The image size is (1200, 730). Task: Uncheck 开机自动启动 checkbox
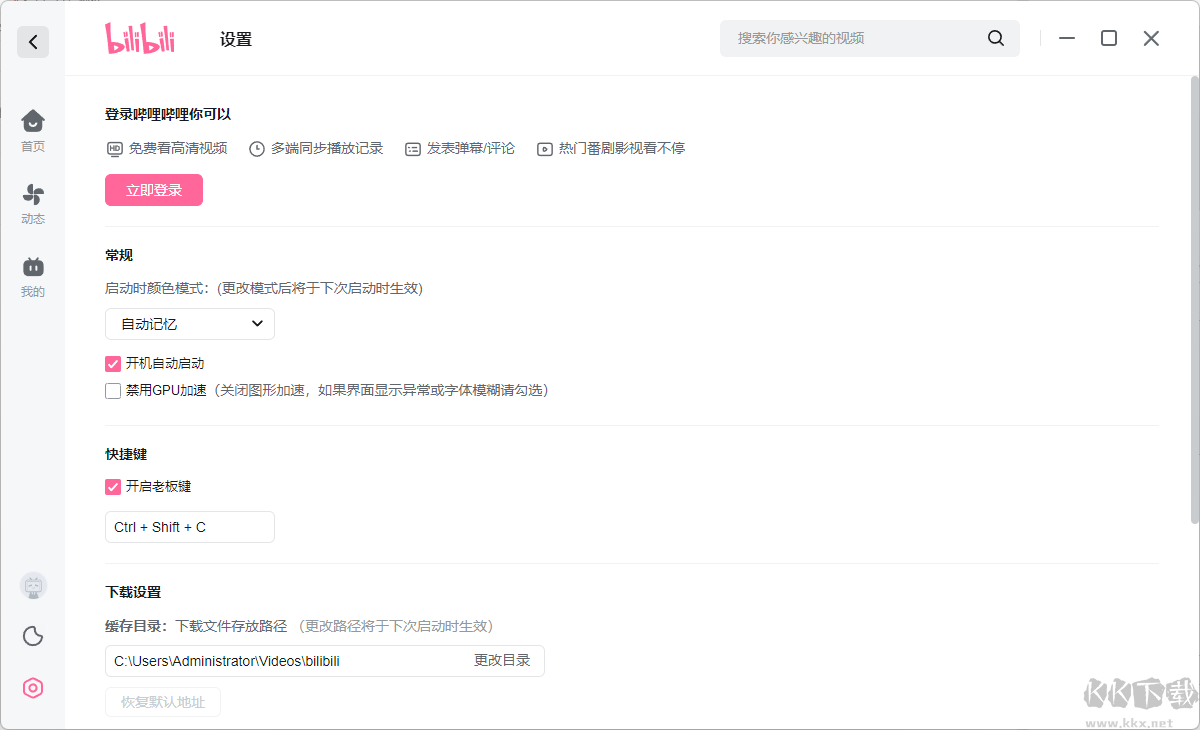click(113, 364)
